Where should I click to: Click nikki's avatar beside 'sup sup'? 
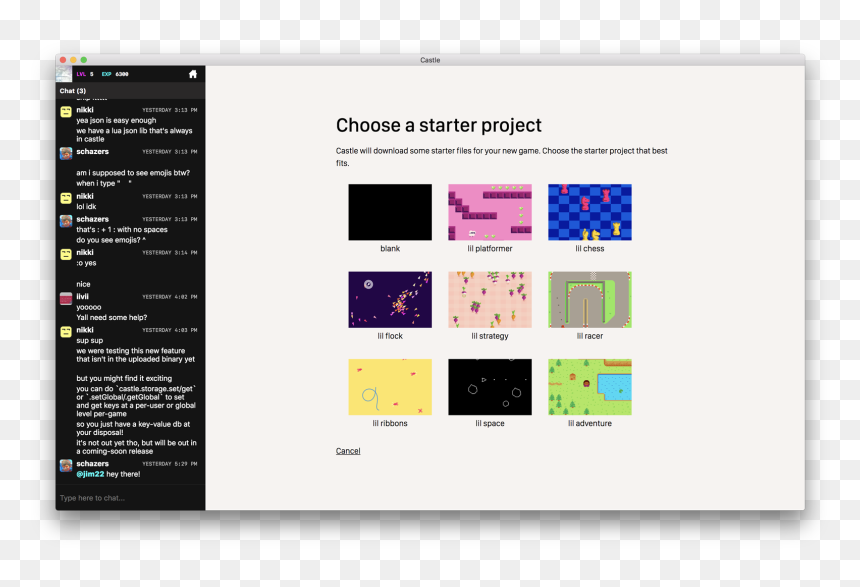(66, 332)
